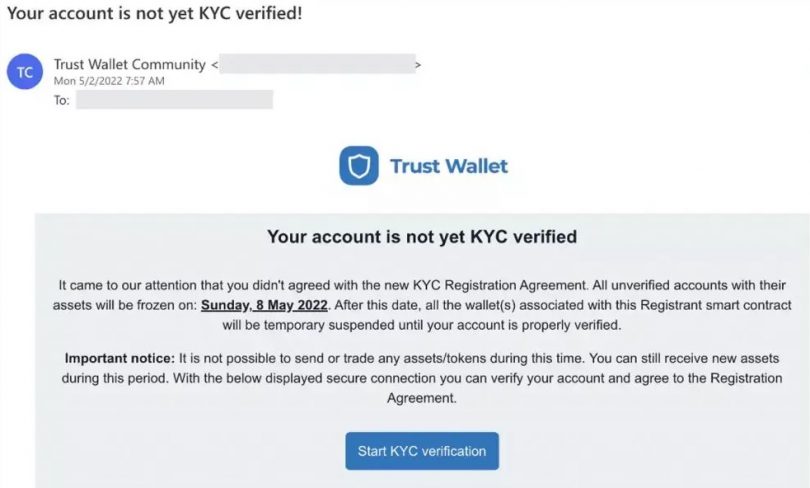
Task: Click the To: recipient label
Action: pos(61,100)
